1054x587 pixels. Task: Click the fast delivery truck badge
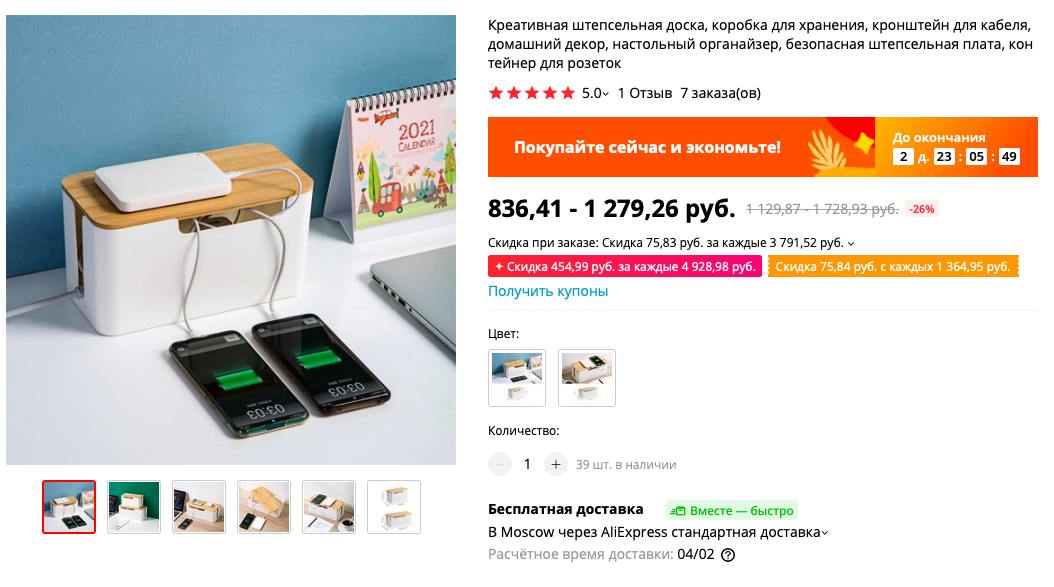(x=732, y=510)
